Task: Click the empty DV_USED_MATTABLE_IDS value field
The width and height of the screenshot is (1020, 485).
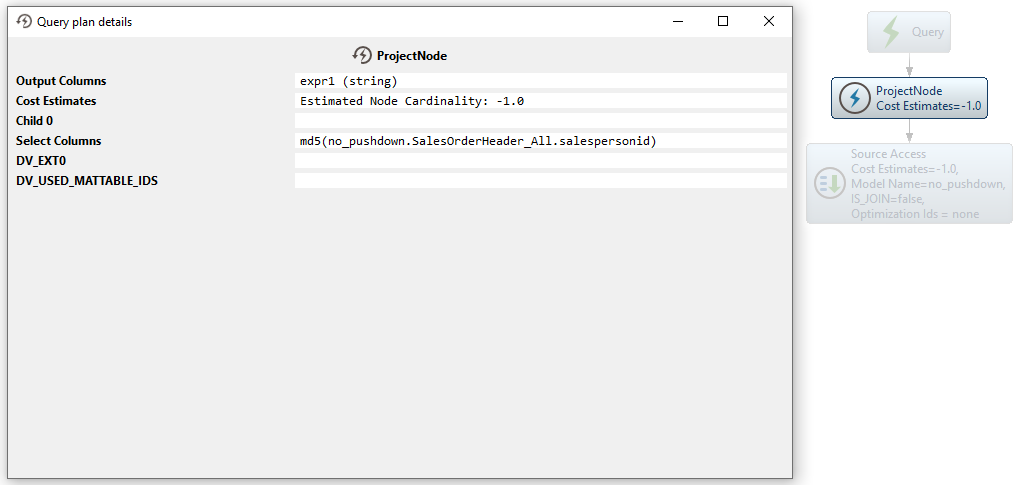Action: pos(540,181)
